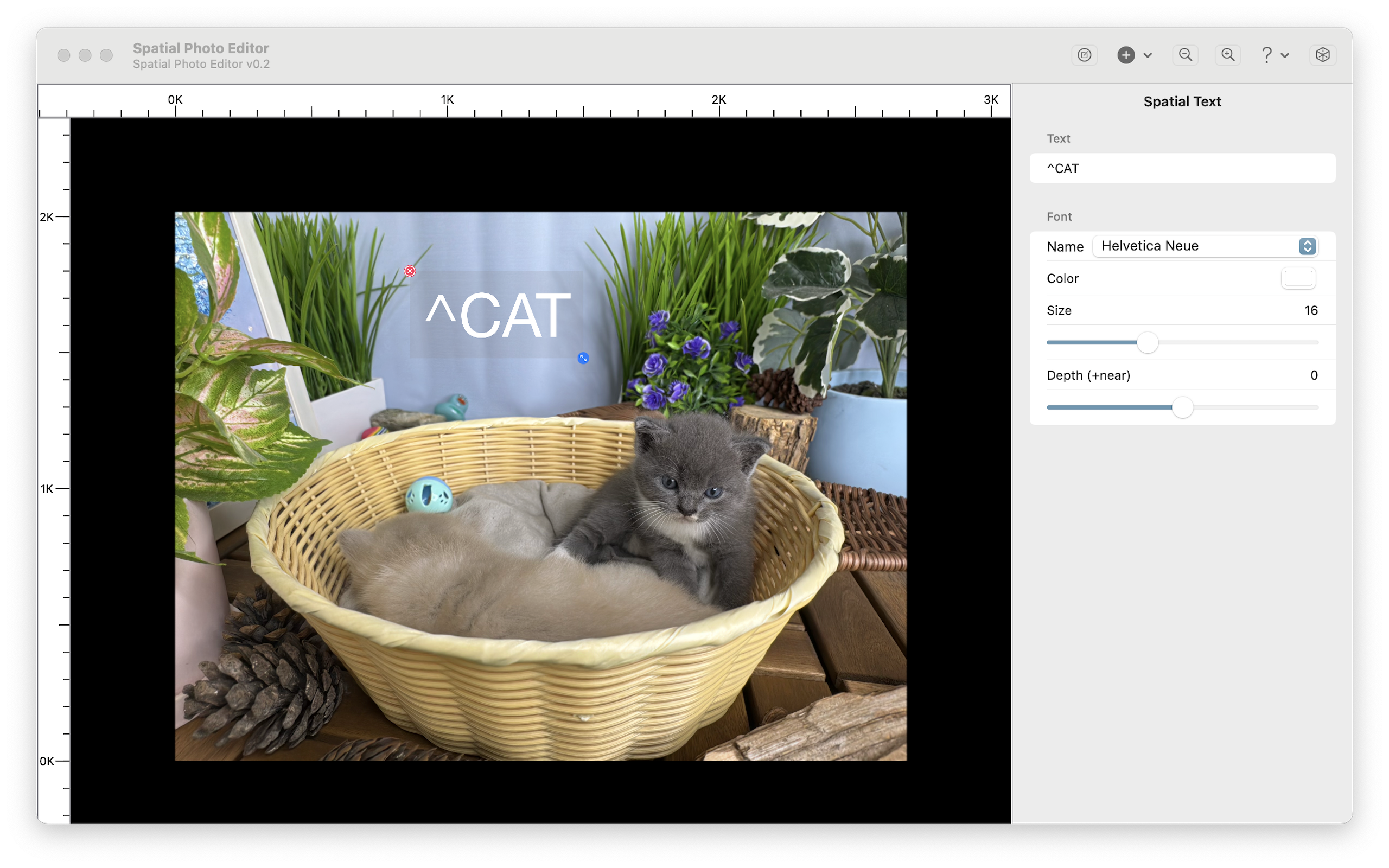Click the blue resize handle of text box
Image resolution: width=1389 pixels, height=868 pixels.
point(583,358)
